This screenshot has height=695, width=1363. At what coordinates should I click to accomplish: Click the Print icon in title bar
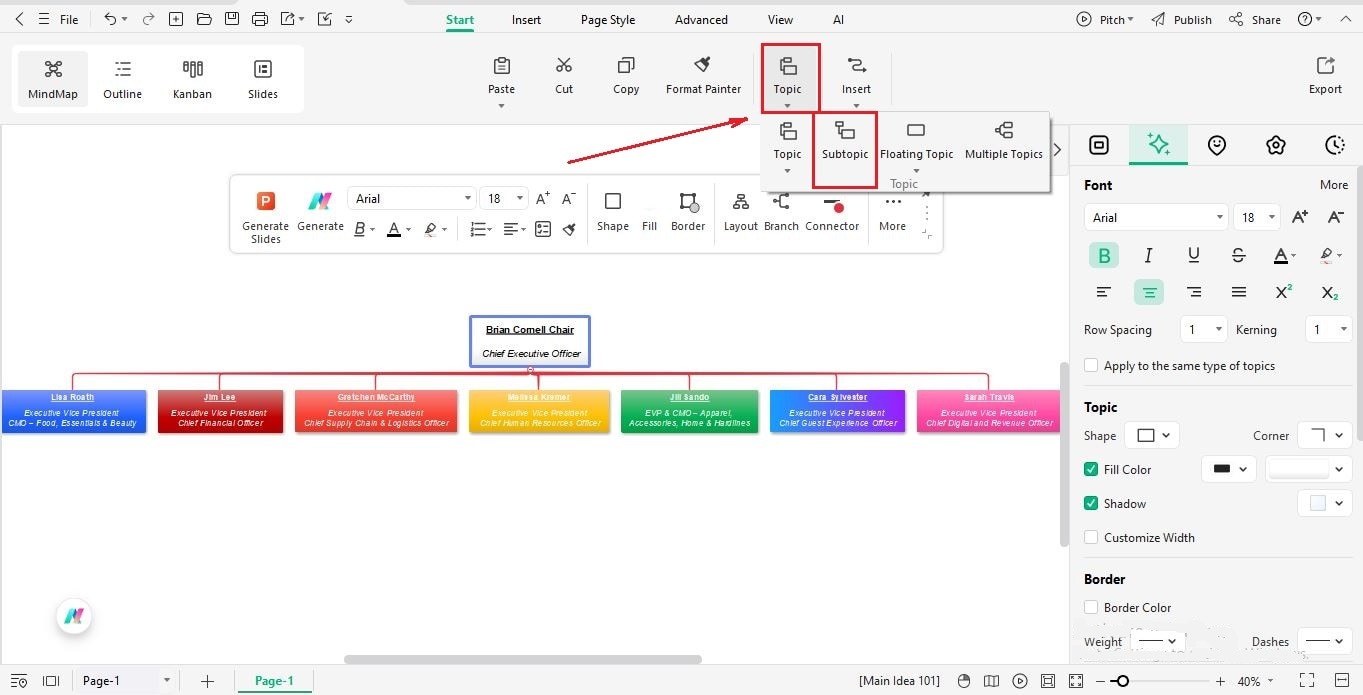click(x=260, y=19)
